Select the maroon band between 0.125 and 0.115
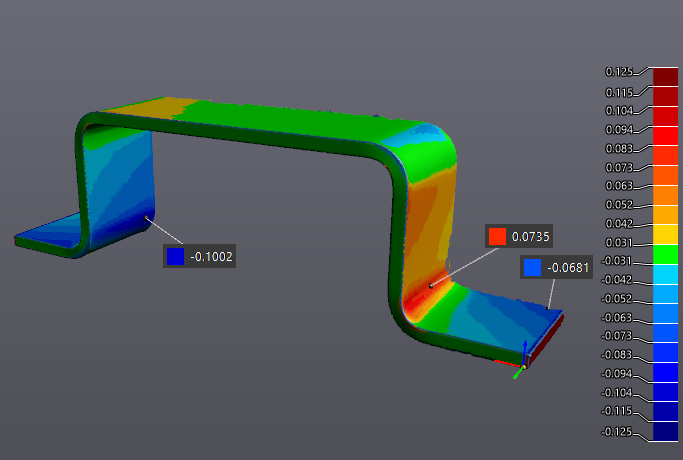Screen dimensions: 683x460 click(x=666, y=77)
